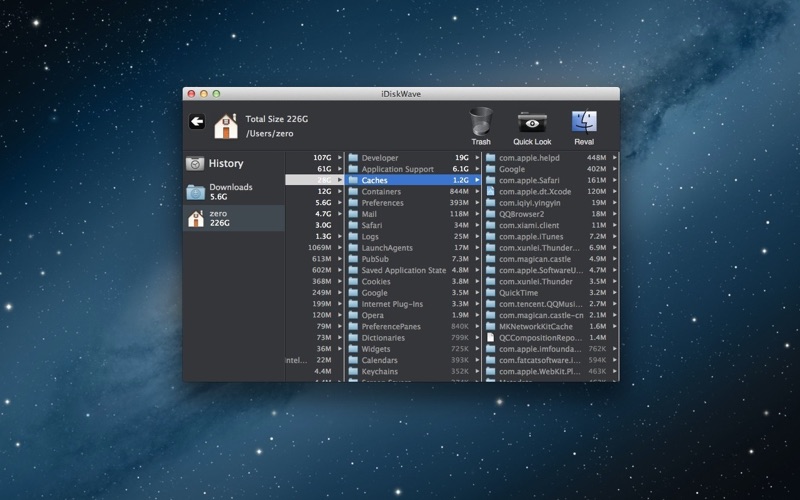Expand arrow next to 107G row
Image resolution: width=800 pixels, height=500 pixels.
pos(340,158)
